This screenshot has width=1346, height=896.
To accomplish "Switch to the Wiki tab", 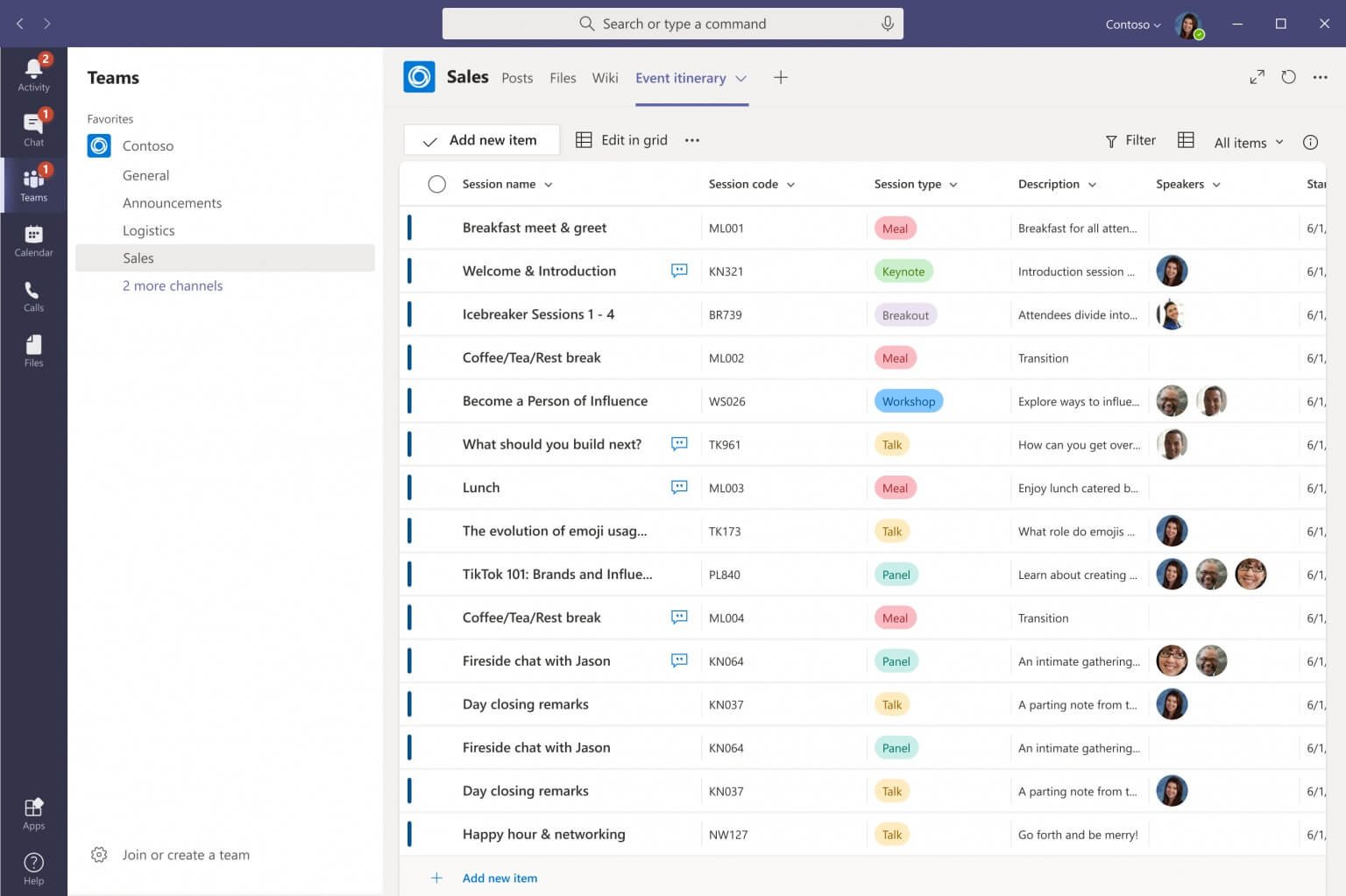I will point(605,78).
